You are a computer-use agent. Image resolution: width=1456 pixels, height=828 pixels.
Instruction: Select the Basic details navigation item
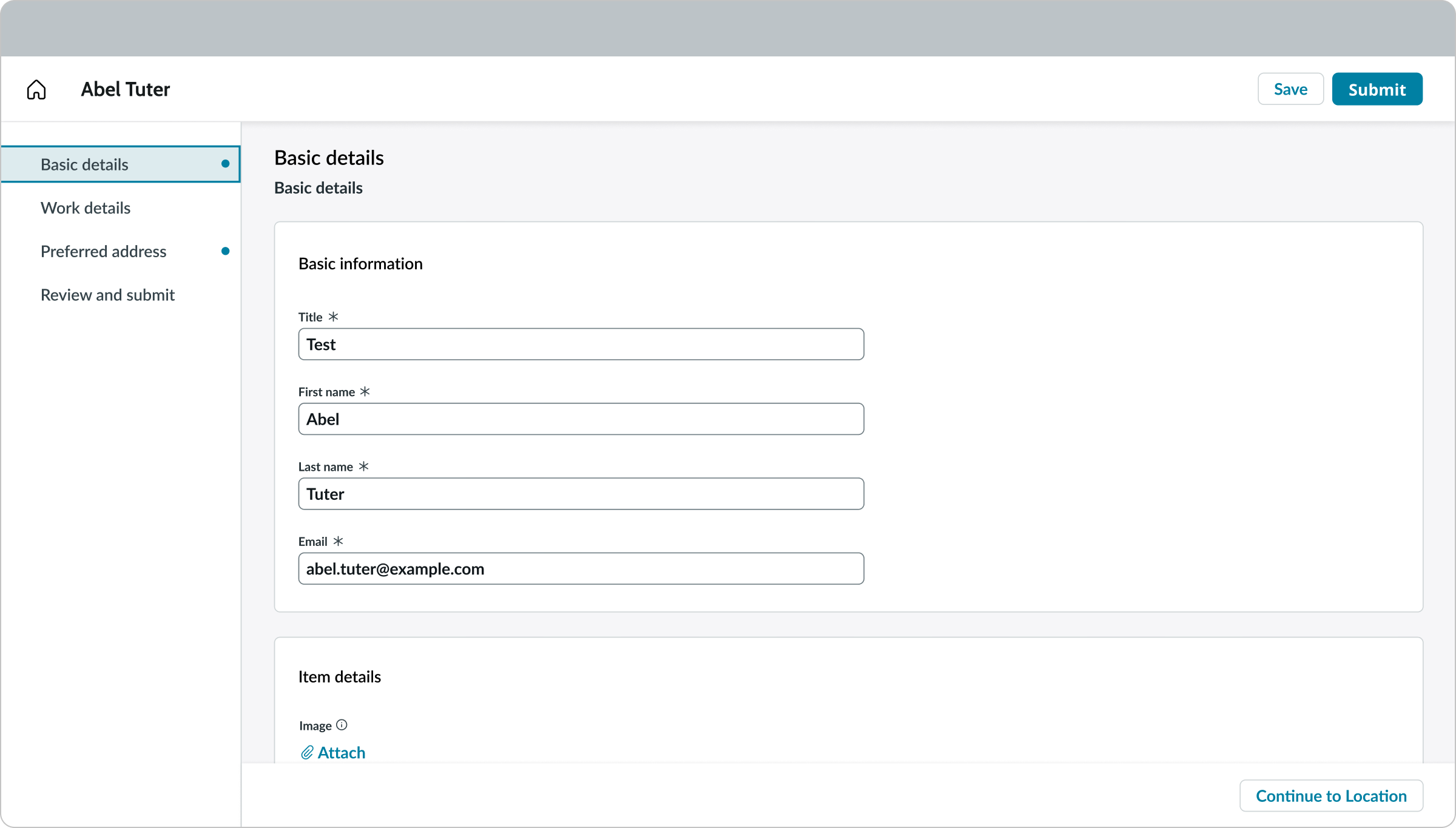tap(84, 164)
